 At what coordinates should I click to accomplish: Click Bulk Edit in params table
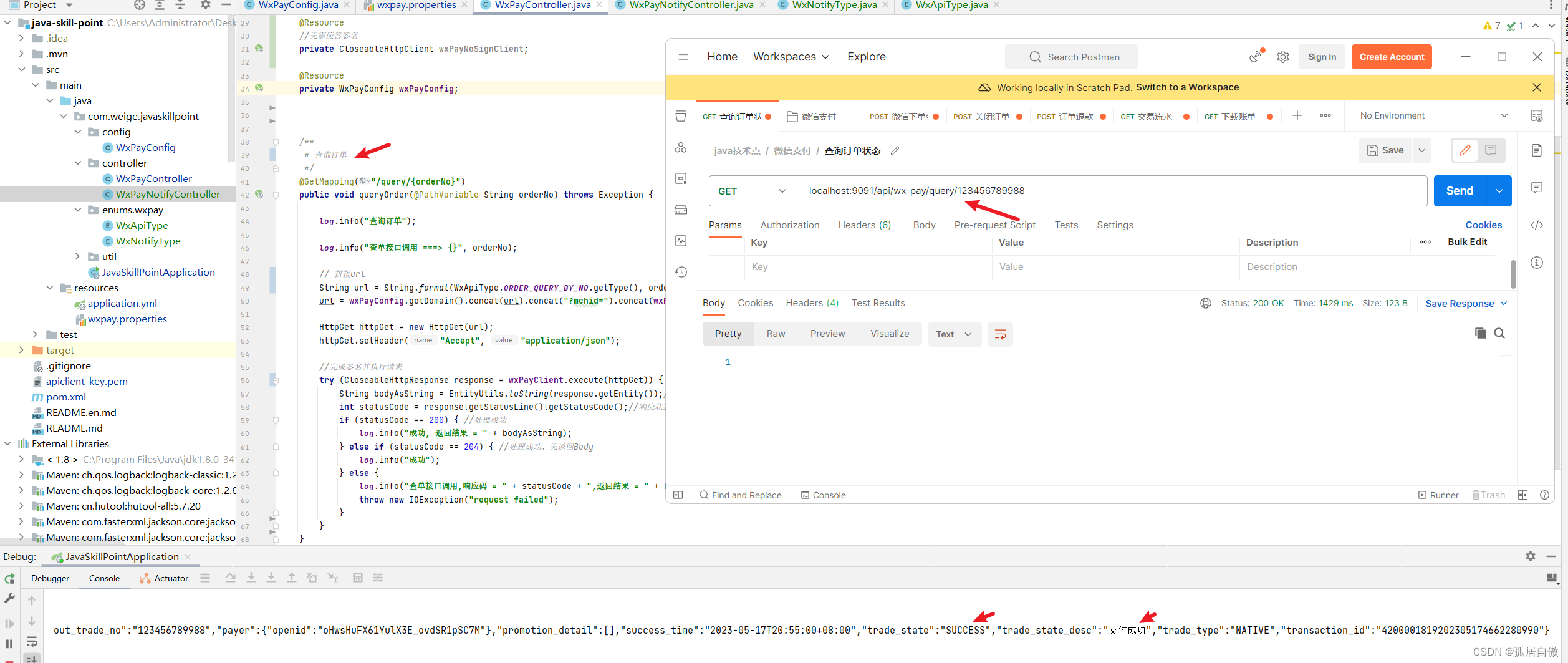1467,242
